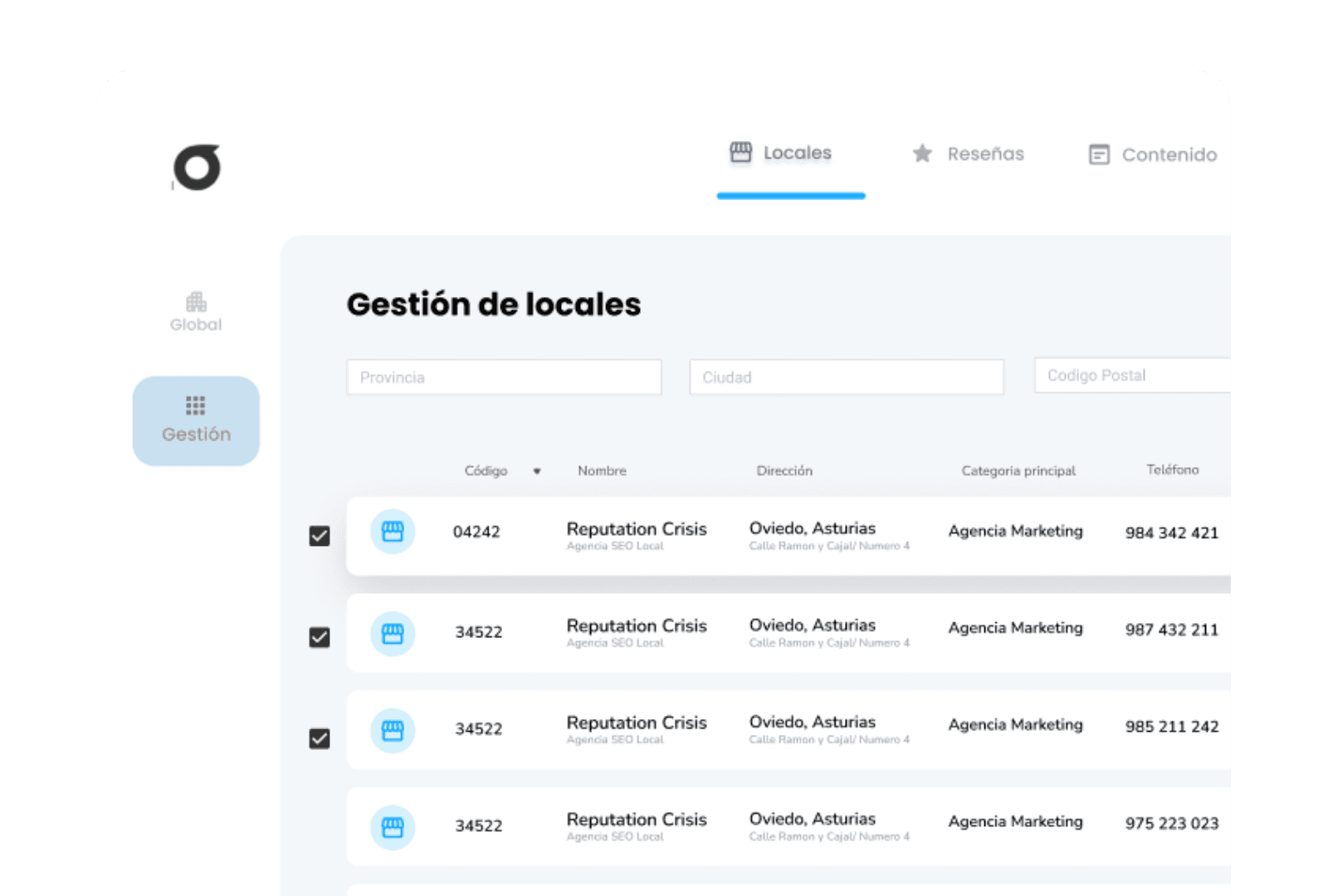Focus the Provincia filter field
The width and height of the screenshot is (1328, 896).
[x=504, y=377]
